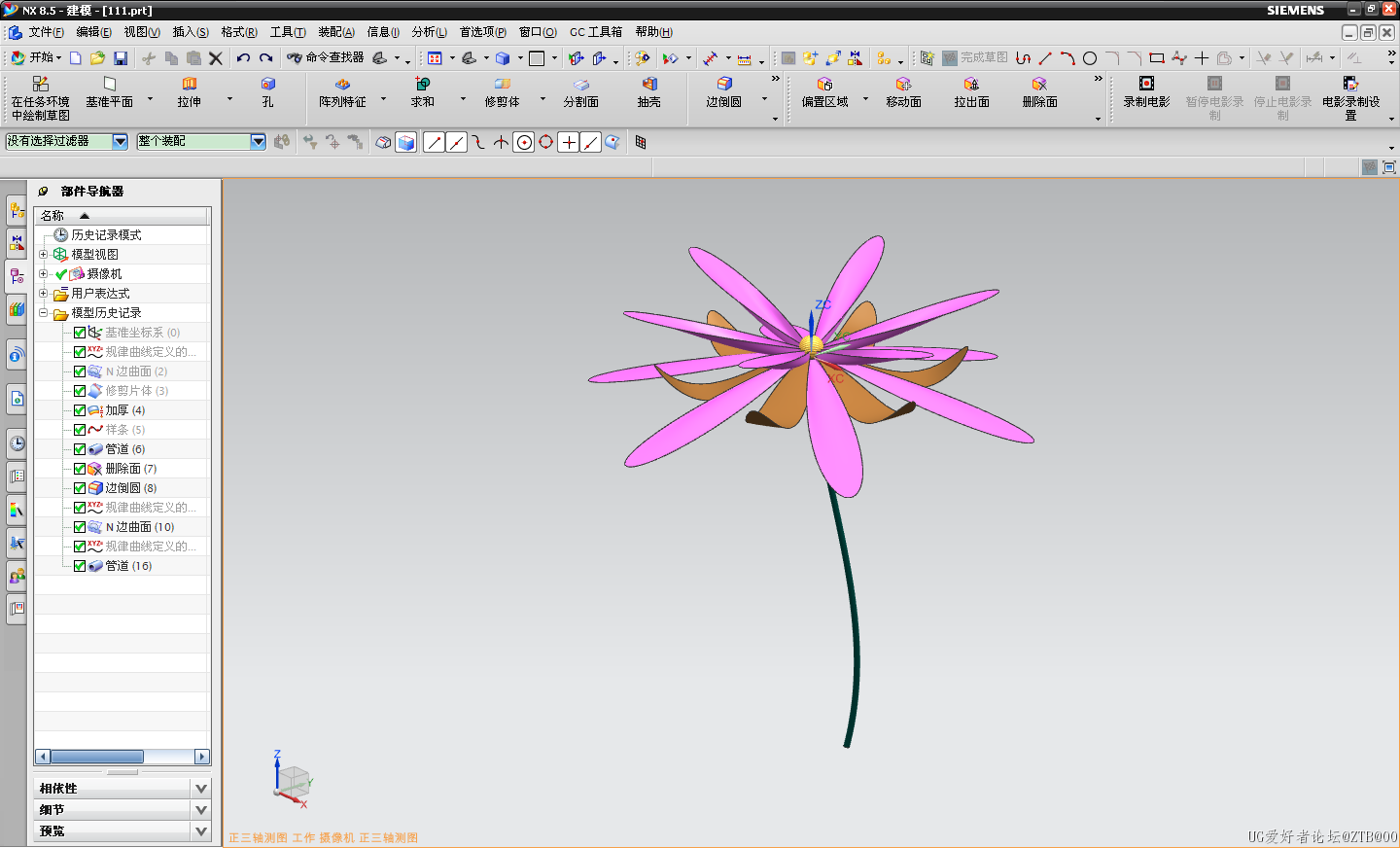Expand the 用户表达式 tree node

pos(43,294)
